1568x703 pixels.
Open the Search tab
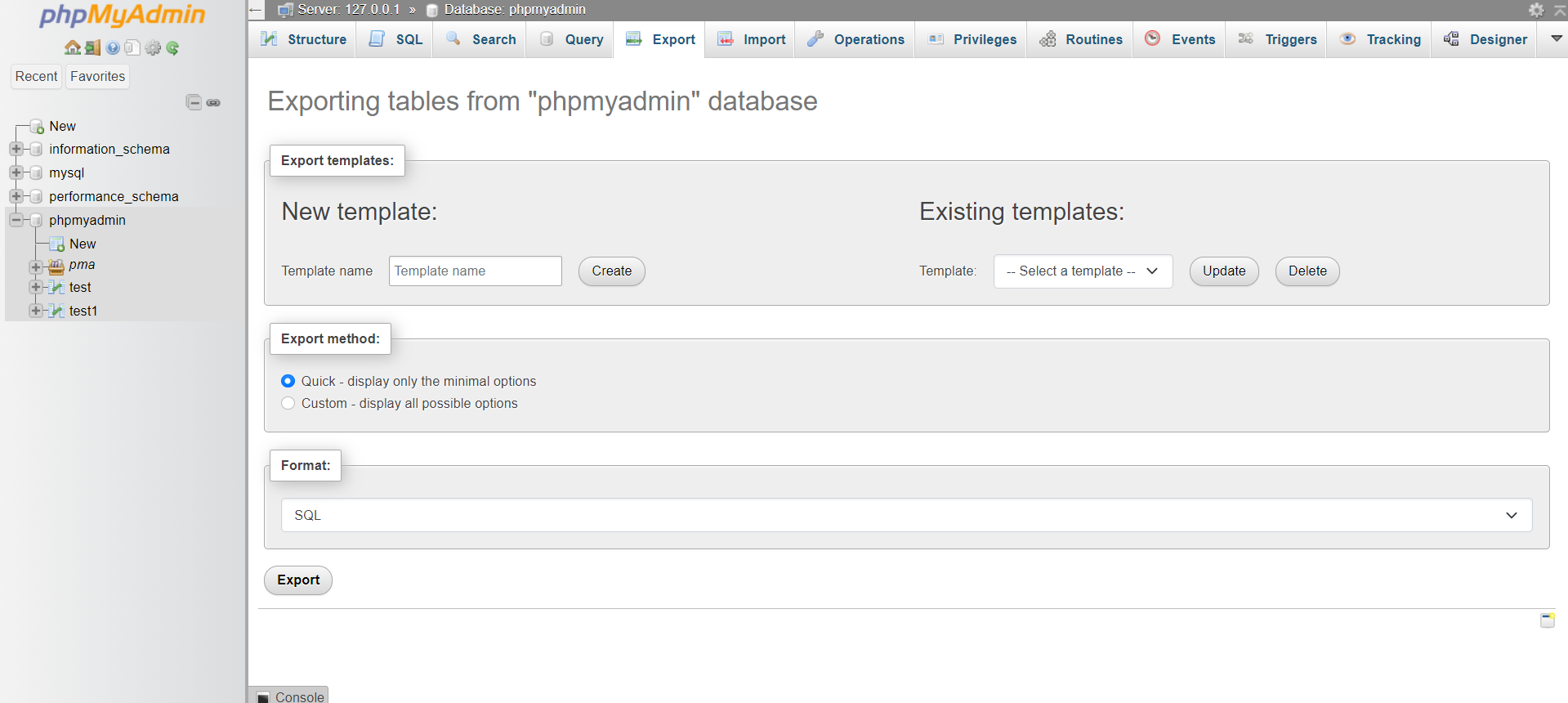tap(481, 39)
